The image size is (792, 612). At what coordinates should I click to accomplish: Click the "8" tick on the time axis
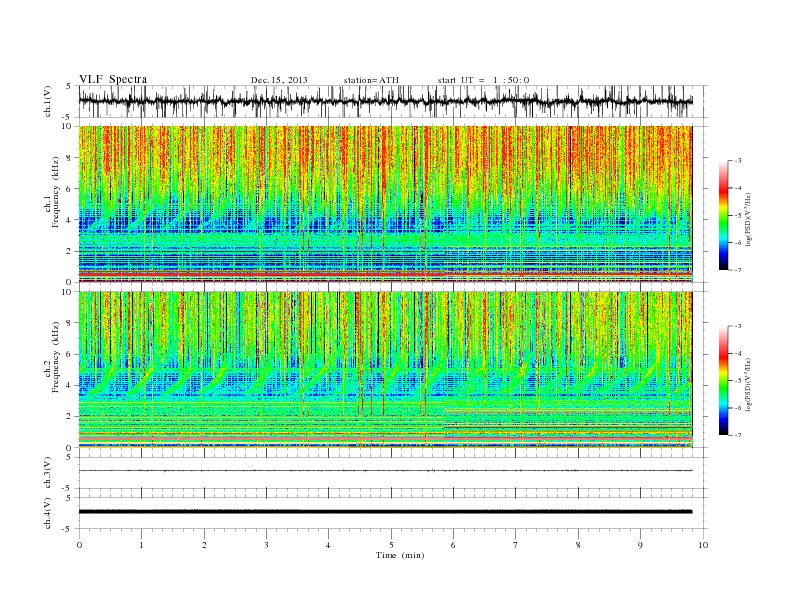point(578,545)
